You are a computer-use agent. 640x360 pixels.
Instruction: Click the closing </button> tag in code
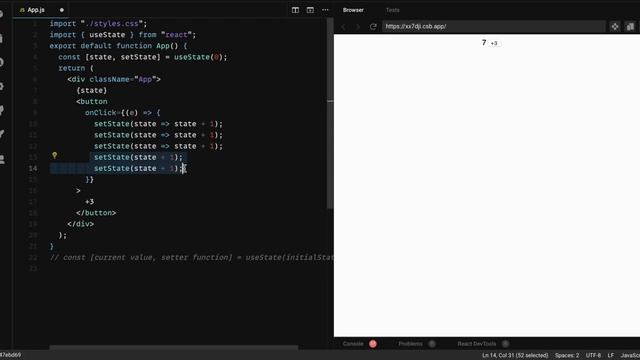(96, 213)
